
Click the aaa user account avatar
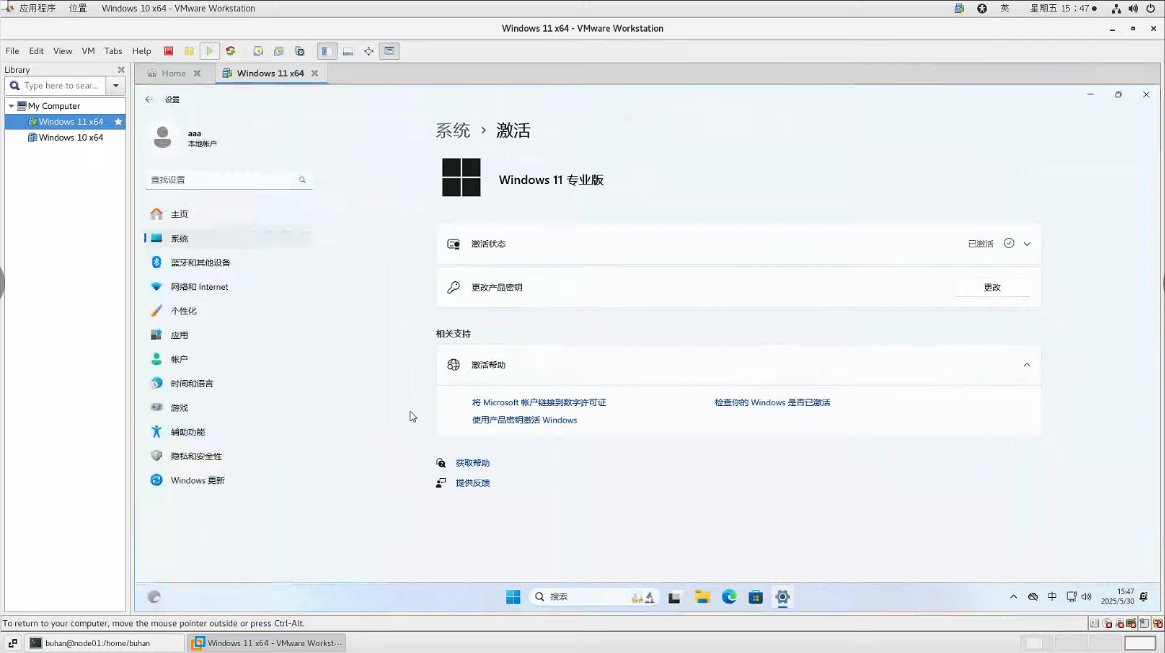point(163,137)
